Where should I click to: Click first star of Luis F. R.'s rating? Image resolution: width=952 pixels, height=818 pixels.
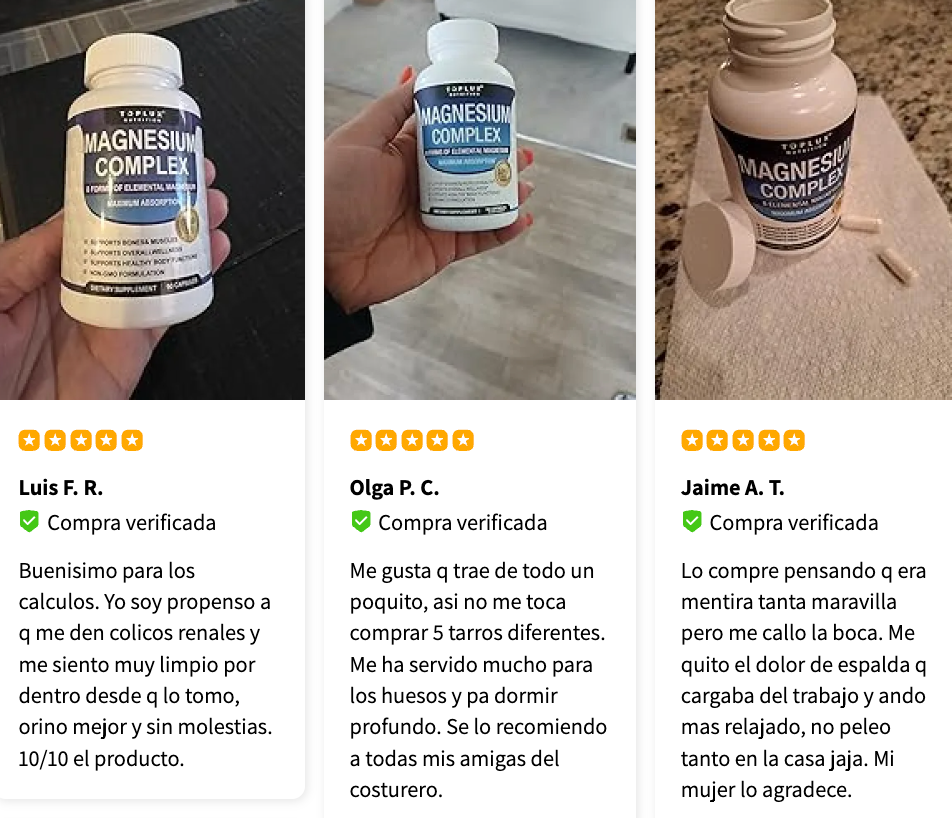29,440
